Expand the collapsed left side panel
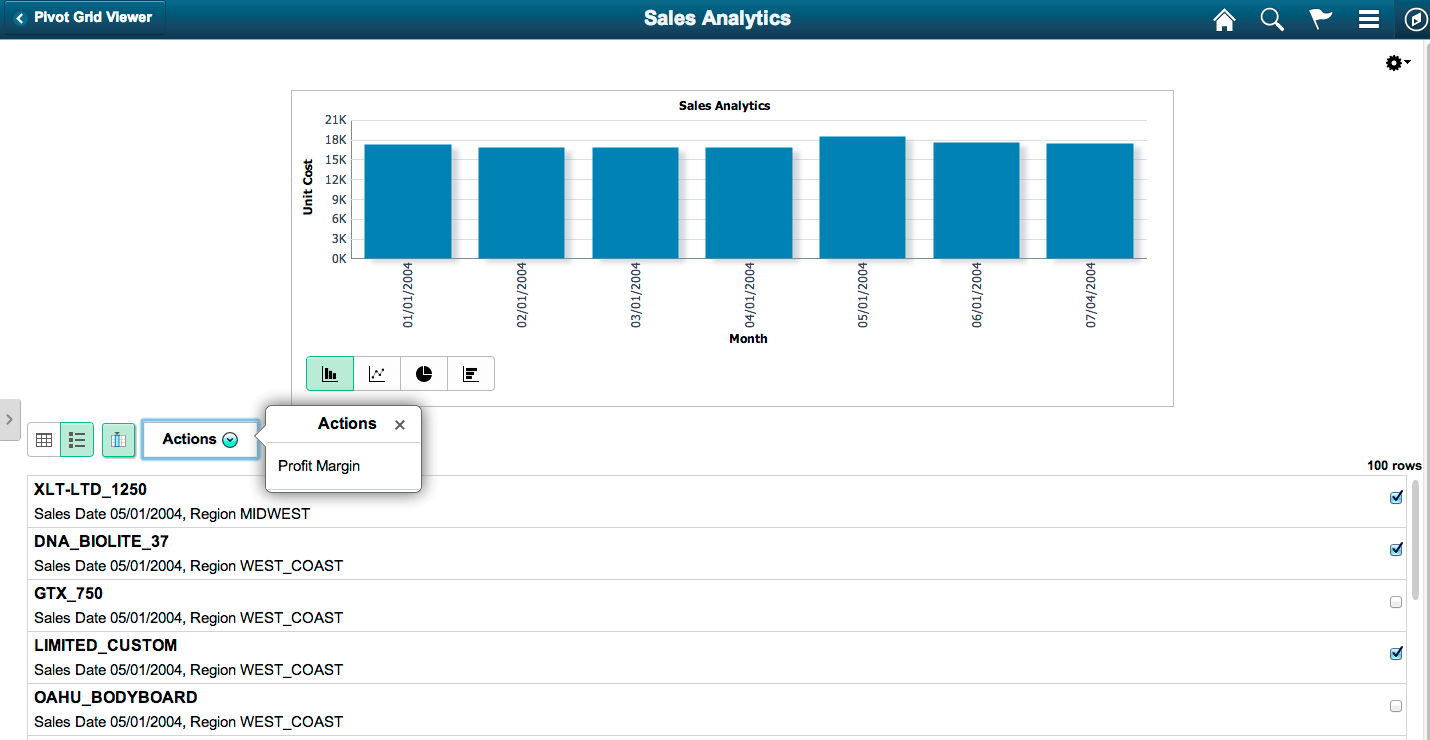The image size is (1430, 740). tap(10, 420)
